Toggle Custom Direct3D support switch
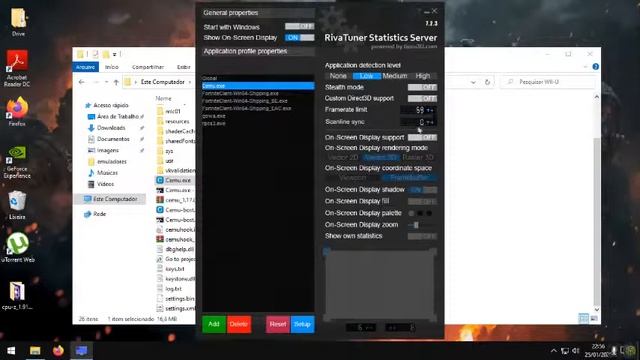 [x=422, y=98]
